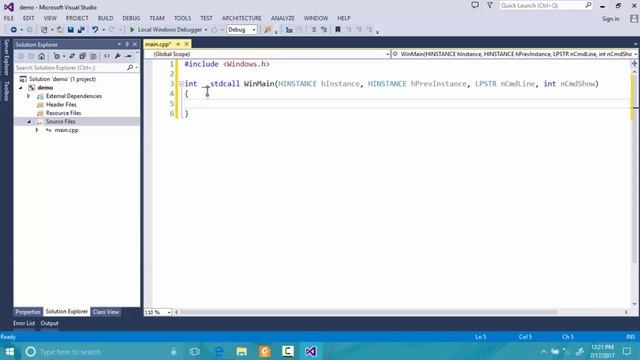Screen dimensions: 640x360
Task: Click the Find in Files toolbar icon
Action: point(268,30)
